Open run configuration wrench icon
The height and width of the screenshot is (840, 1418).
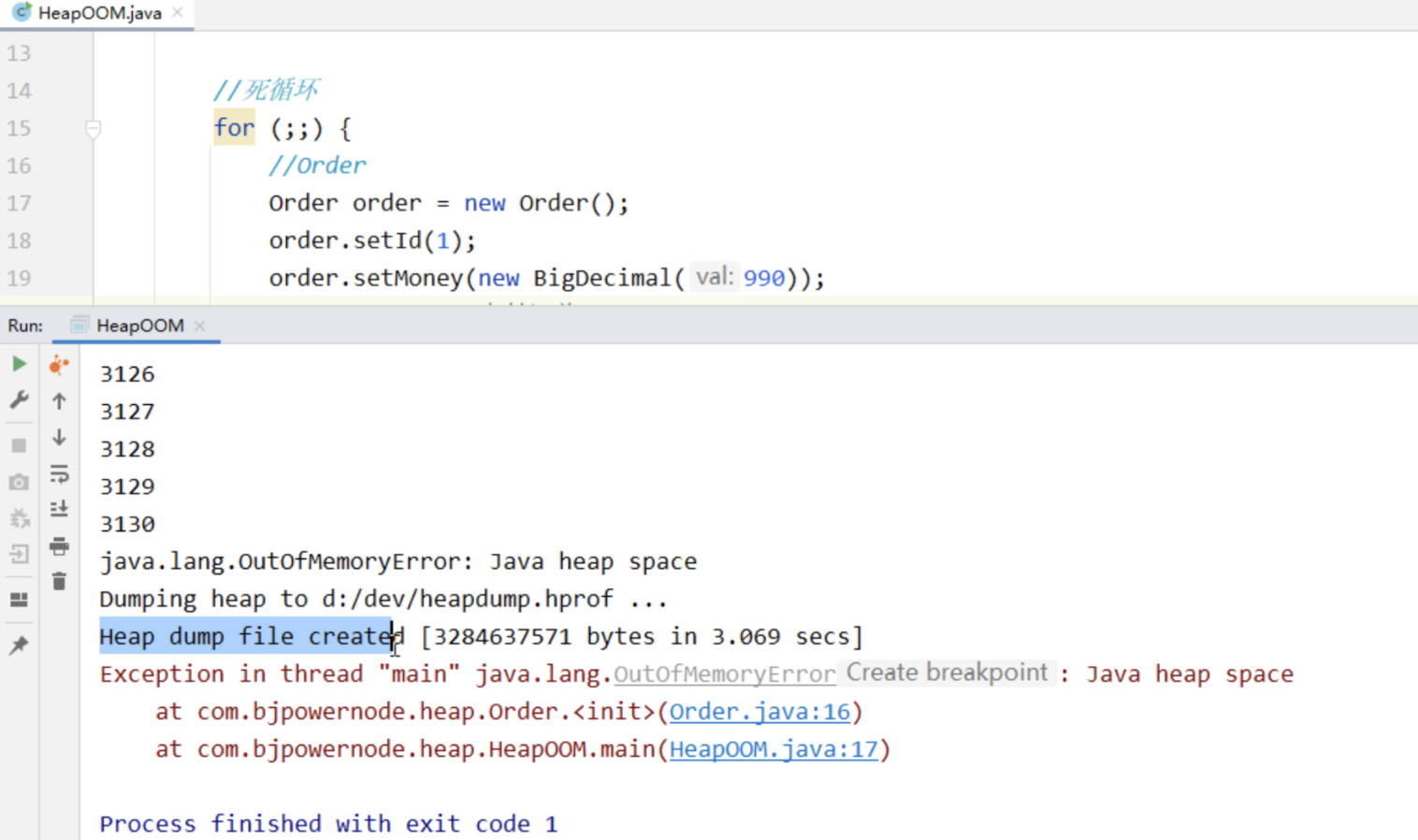coord(19,400)
